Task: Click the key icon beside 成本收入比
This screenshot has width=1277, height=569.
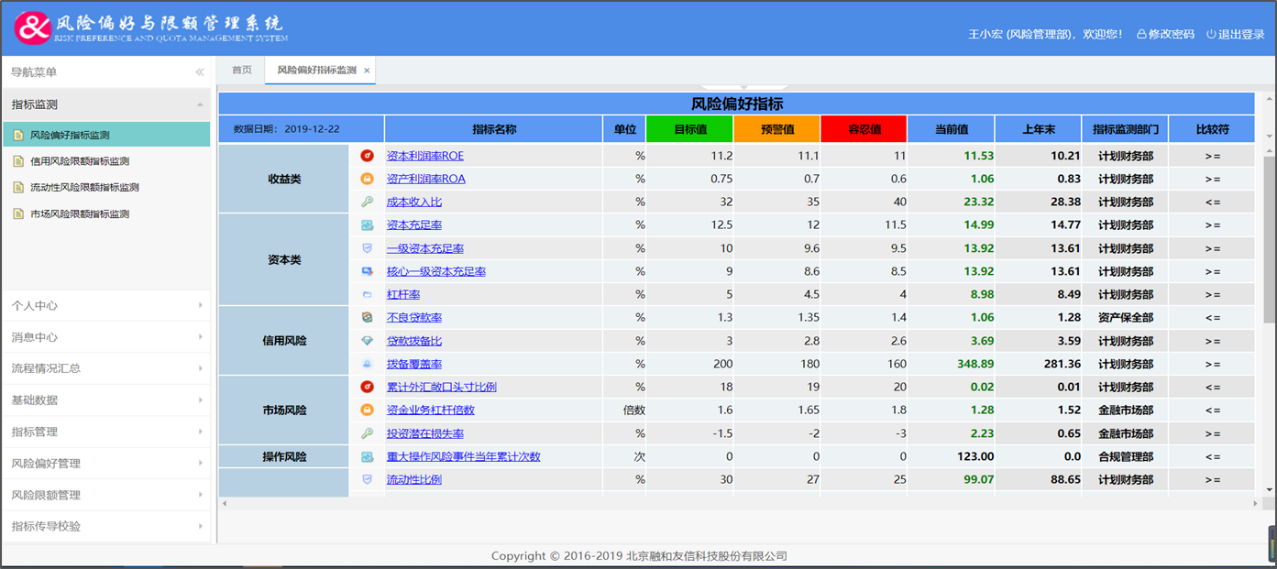Action: (367, 202)
